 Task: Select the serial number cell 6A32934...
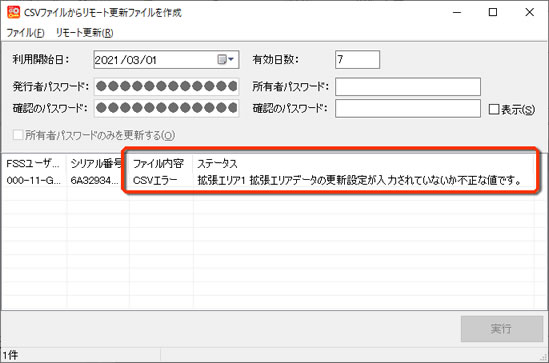95,181
